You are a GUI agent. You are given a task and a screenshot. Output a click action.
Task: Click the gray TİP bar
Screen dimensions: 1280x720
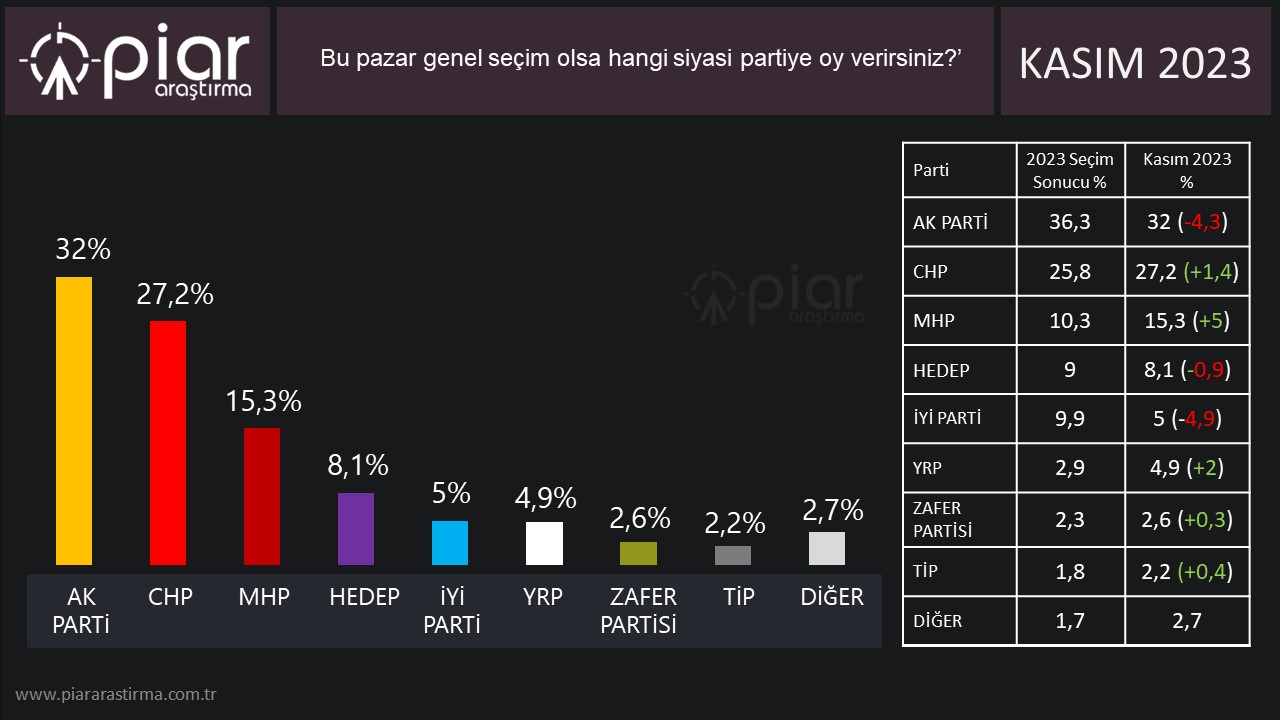click(x=733, y=555)
